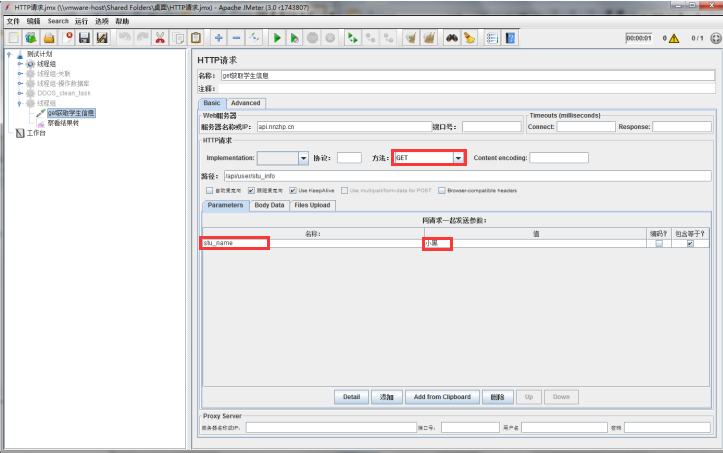Click the Save As icon

[x=102, y=38]
